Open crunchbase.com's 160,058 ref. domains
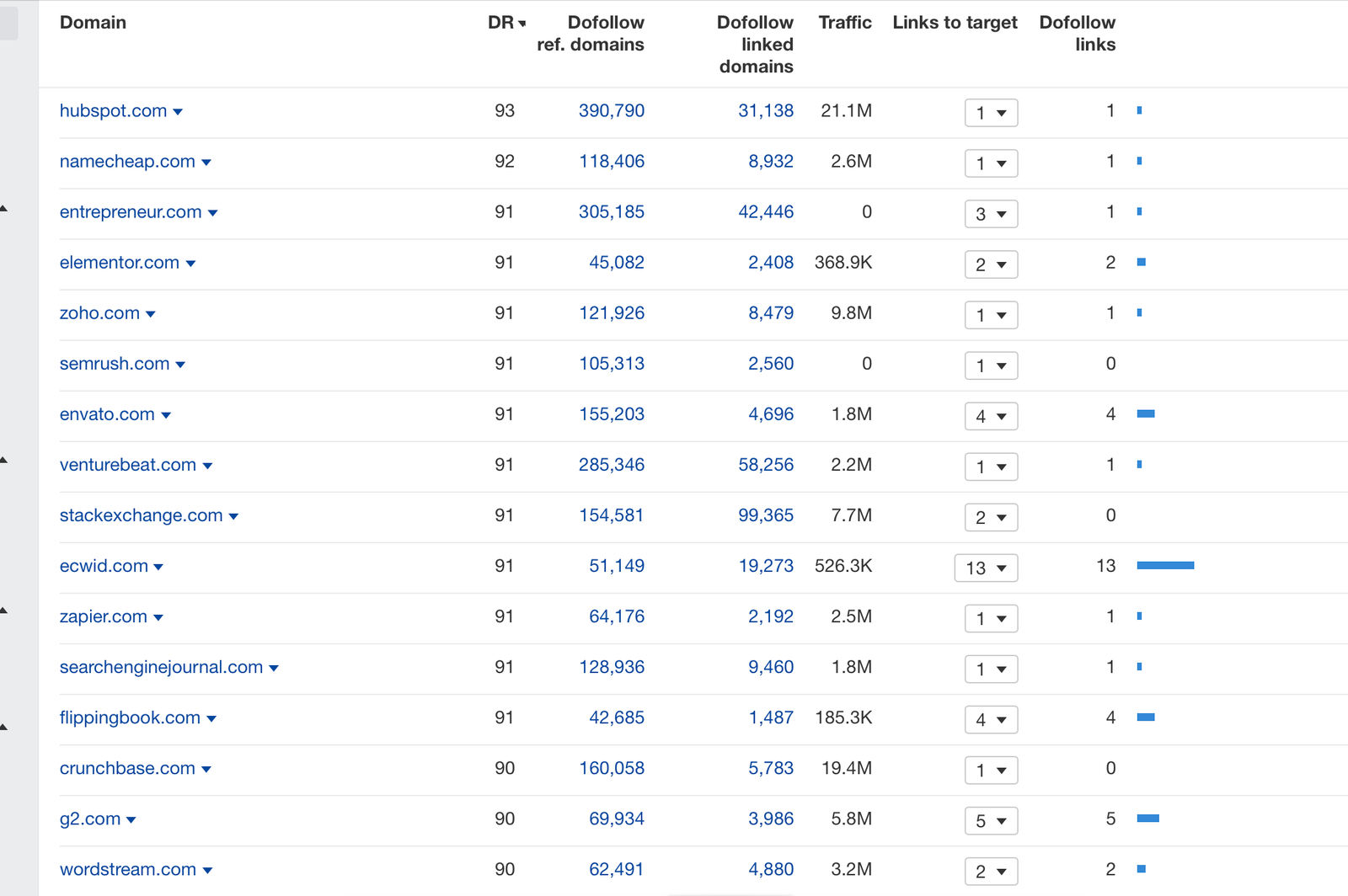Screen dimensions: 1348x896 (612, 768)
